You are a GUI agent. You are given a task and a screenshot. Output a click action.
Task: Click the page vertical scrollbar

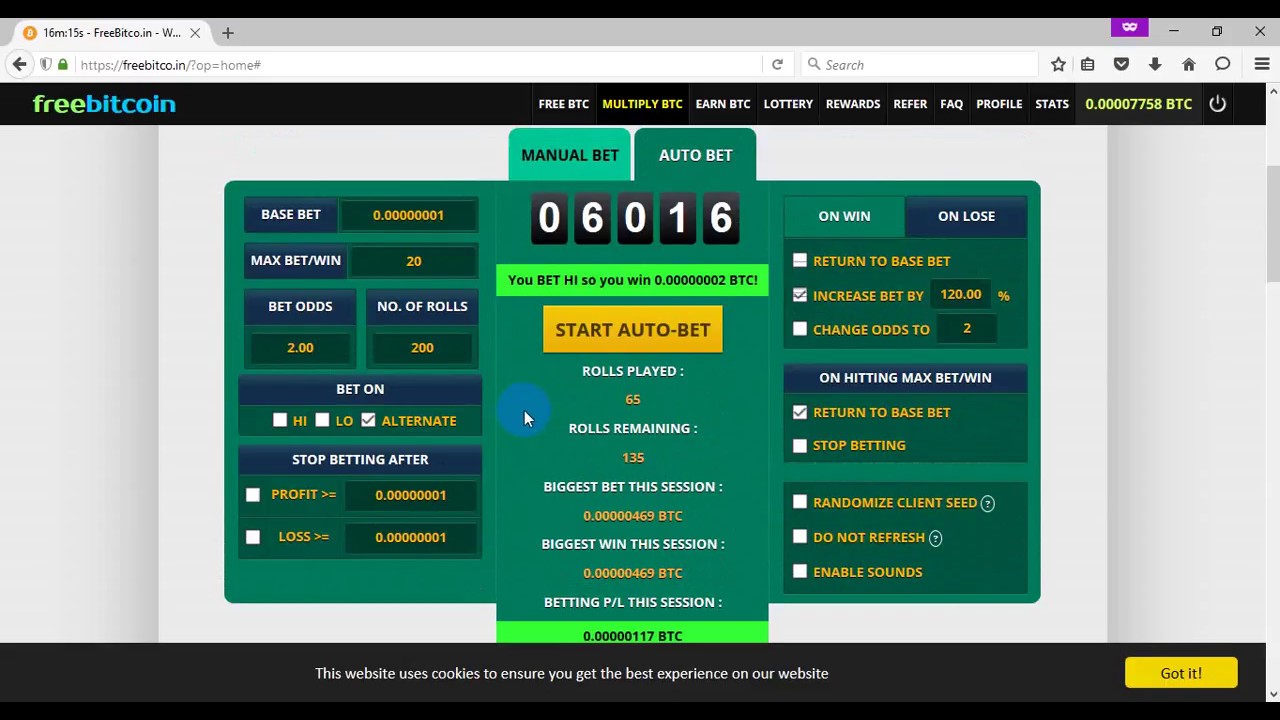point(1272,224)
